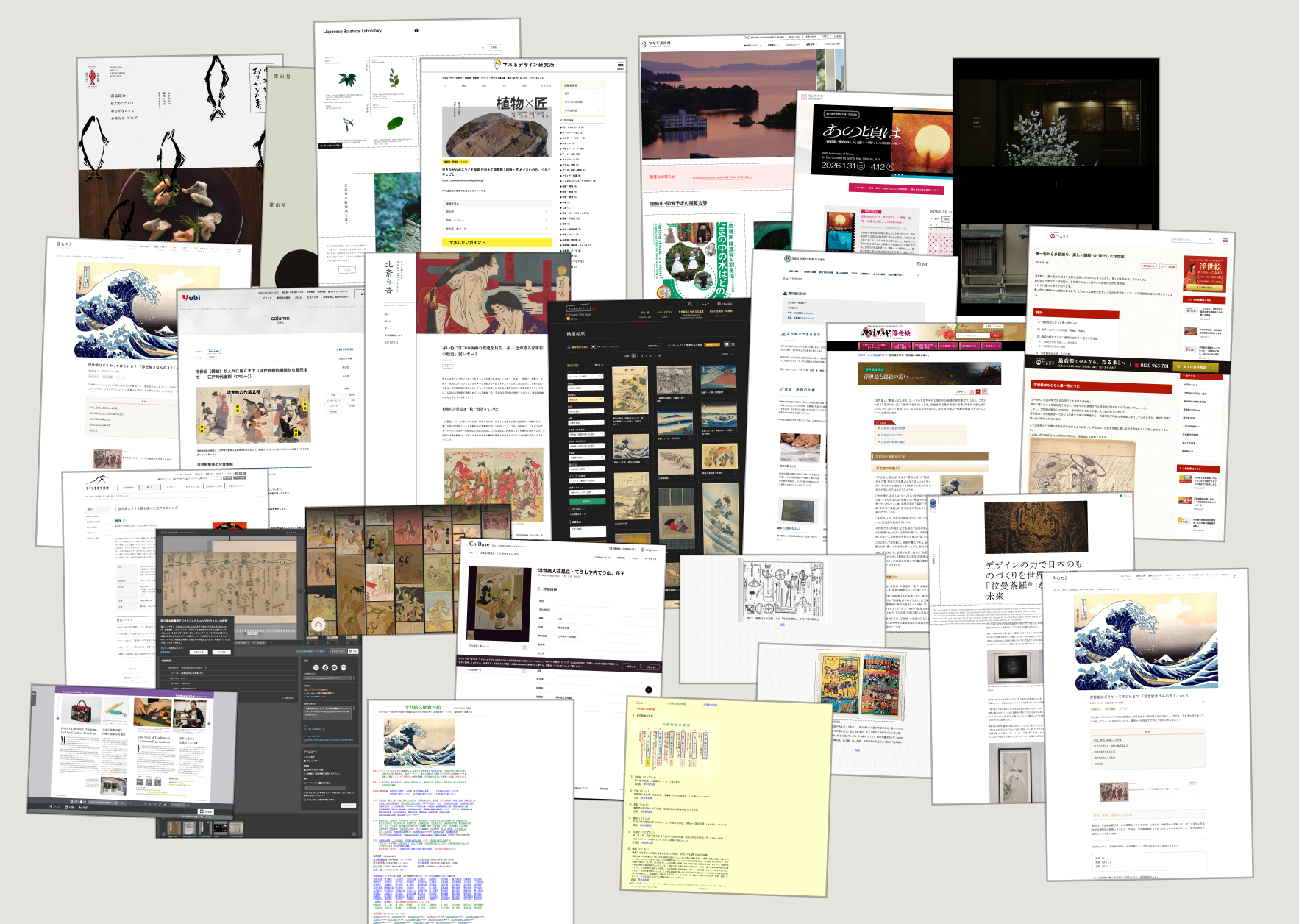
Task: Open first table-of-contents link 浮世絵と錦絵の定義
Action: coord(893,428)
